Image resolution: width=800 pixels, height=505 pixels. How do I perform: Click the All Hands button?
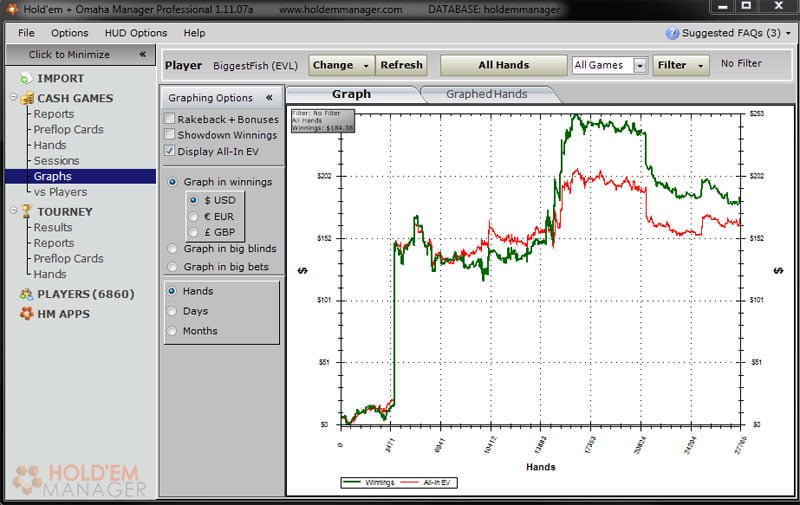coord(504,65)
